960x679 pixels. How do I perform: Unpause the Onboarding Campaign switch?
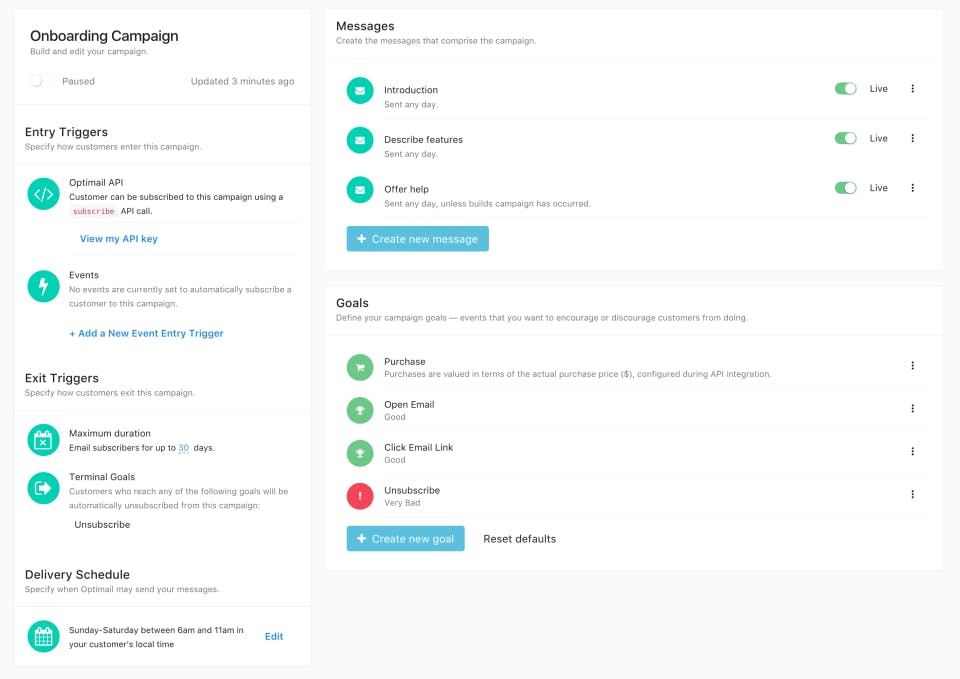38,81
